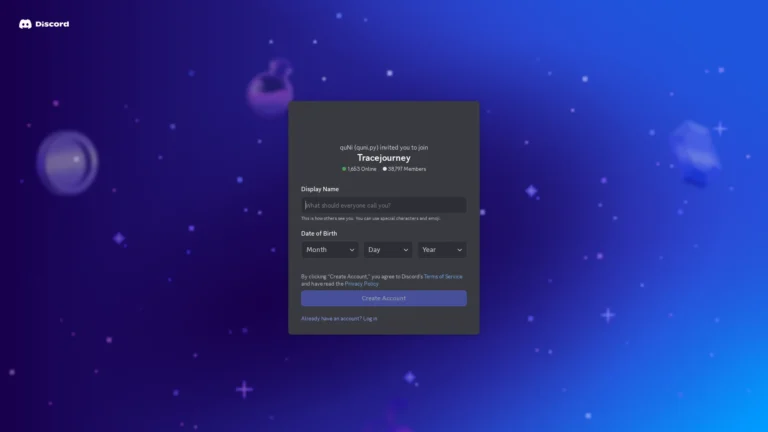Click the Month dropdown chevron arrow
768x432 pixels.
[x=352, y=250]
